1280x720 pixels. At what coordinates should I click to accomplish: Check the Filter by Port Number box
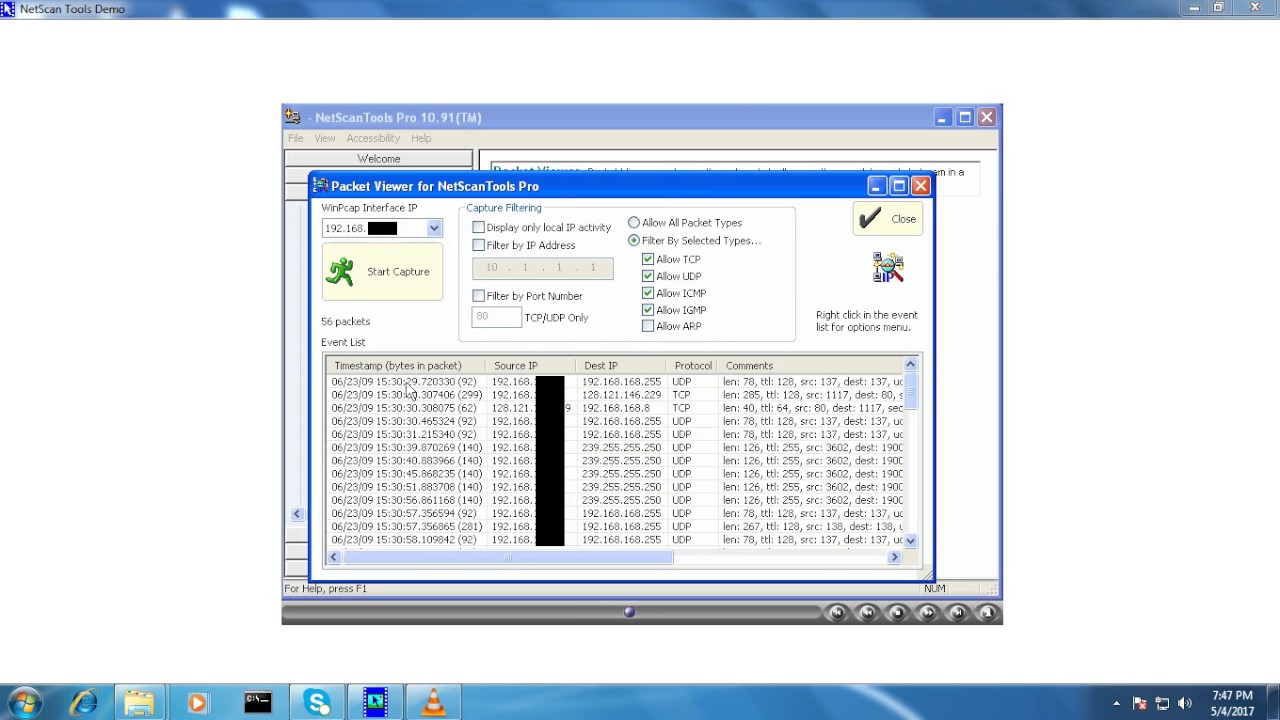[x=478, y=296]
